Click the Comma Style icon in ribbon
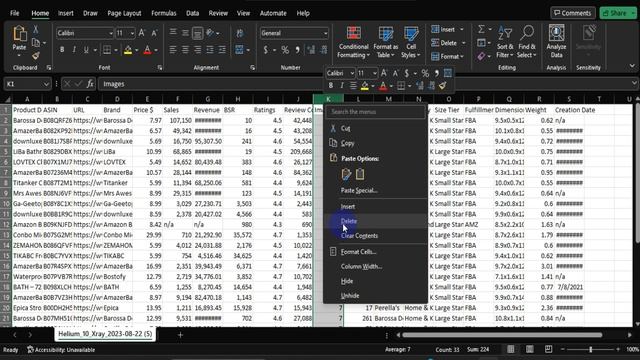This screenshot has width=640, height=360. pyautogui.click(x=298, y=50)
